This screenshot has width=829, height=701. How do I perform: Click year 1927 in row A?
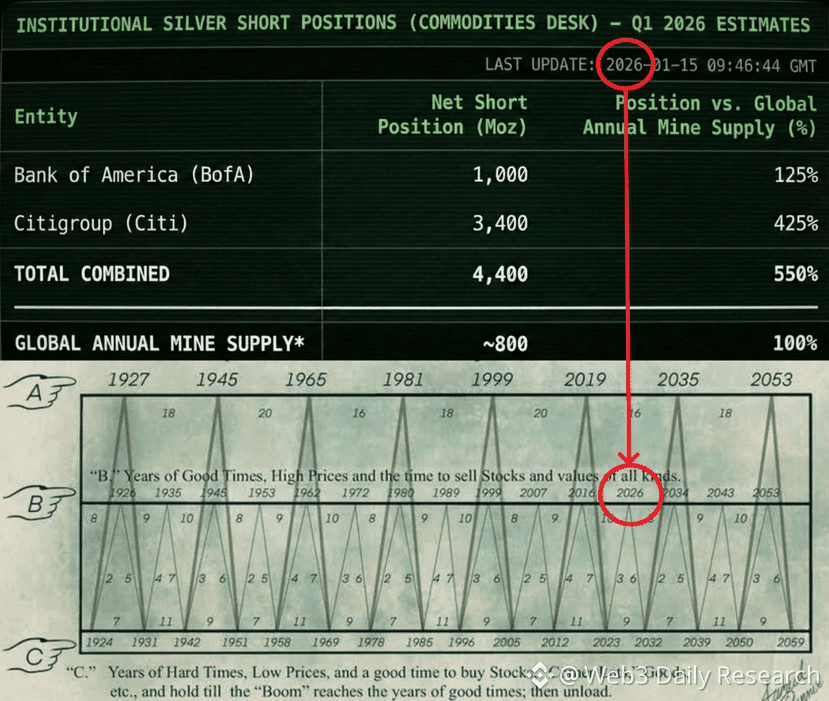[128, 380]
